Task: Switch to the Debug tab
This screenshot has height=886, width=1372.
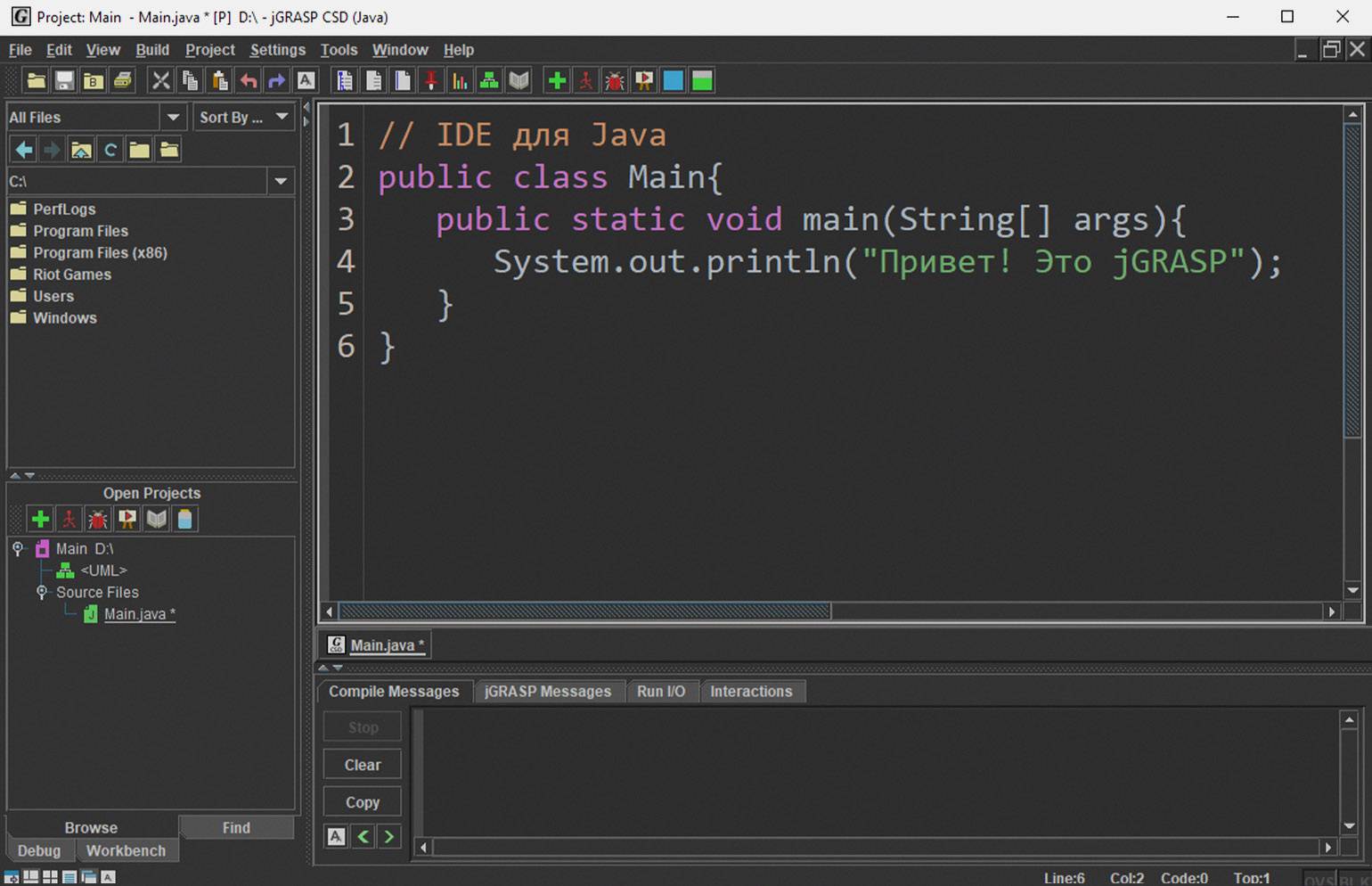Action: 39,850
